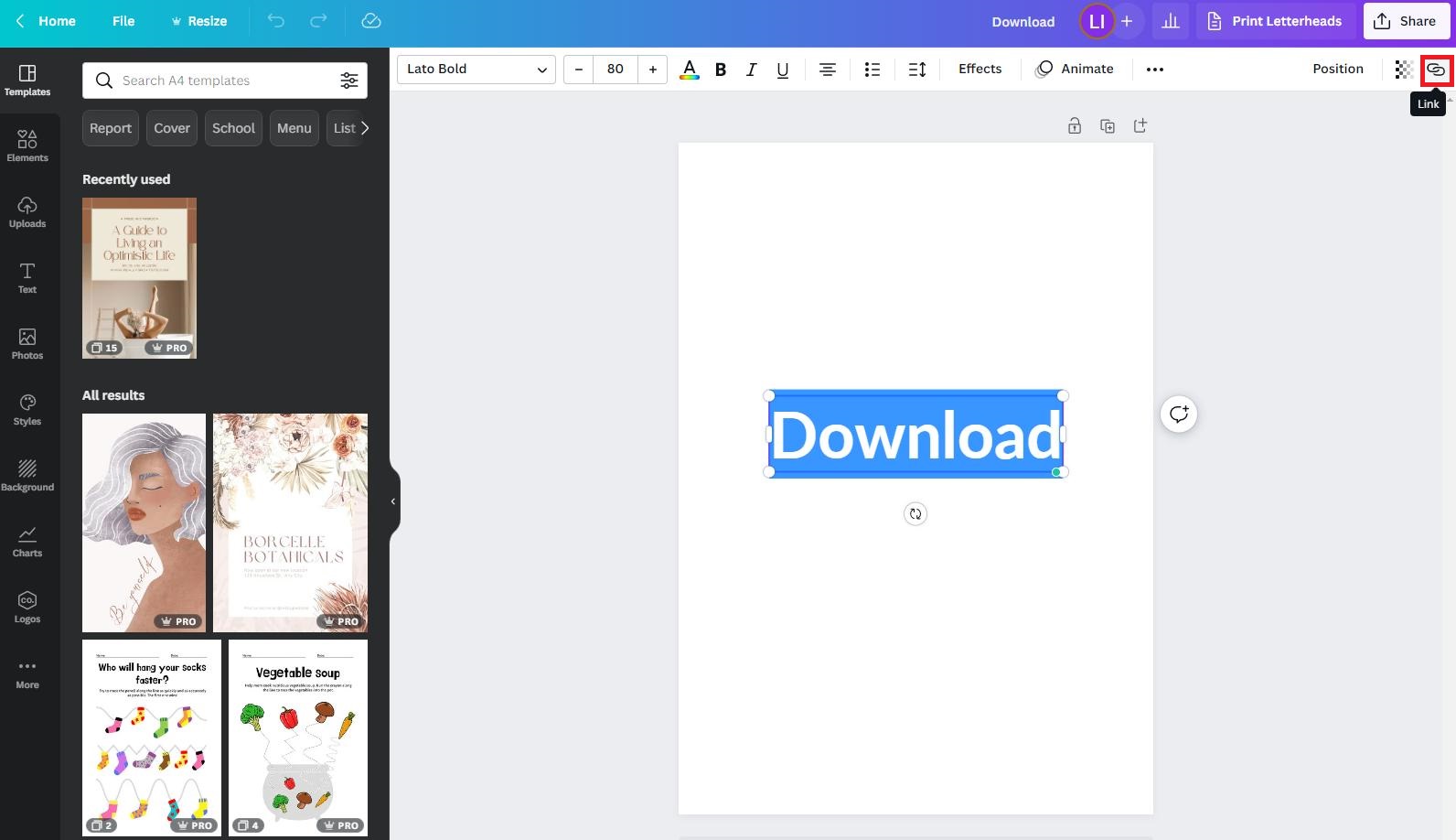Viewport: 1456px width, 840px height.
Task: Select the grey-haired woman illustration template
Action: [144, 522]
